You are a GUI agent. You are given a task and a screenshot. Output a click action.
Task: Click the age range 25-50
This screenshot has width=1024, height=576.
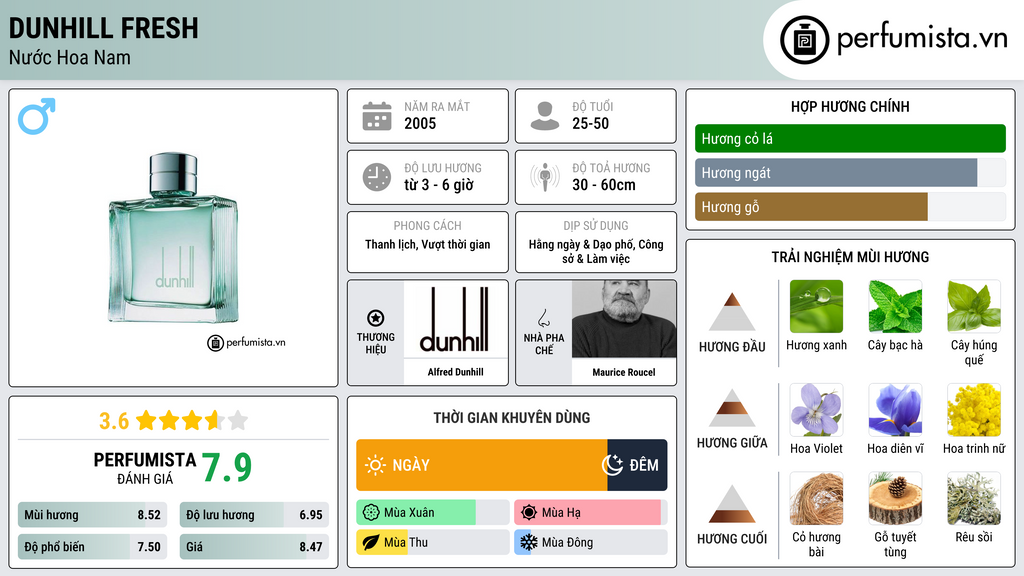590,123
